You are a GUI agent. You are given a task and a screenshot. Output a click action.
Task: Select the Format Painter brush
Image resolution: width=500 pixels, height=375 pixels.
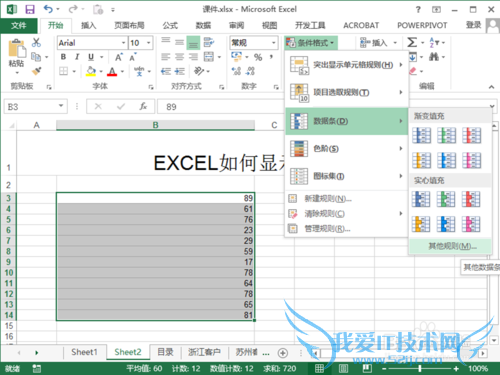point(36,71)
